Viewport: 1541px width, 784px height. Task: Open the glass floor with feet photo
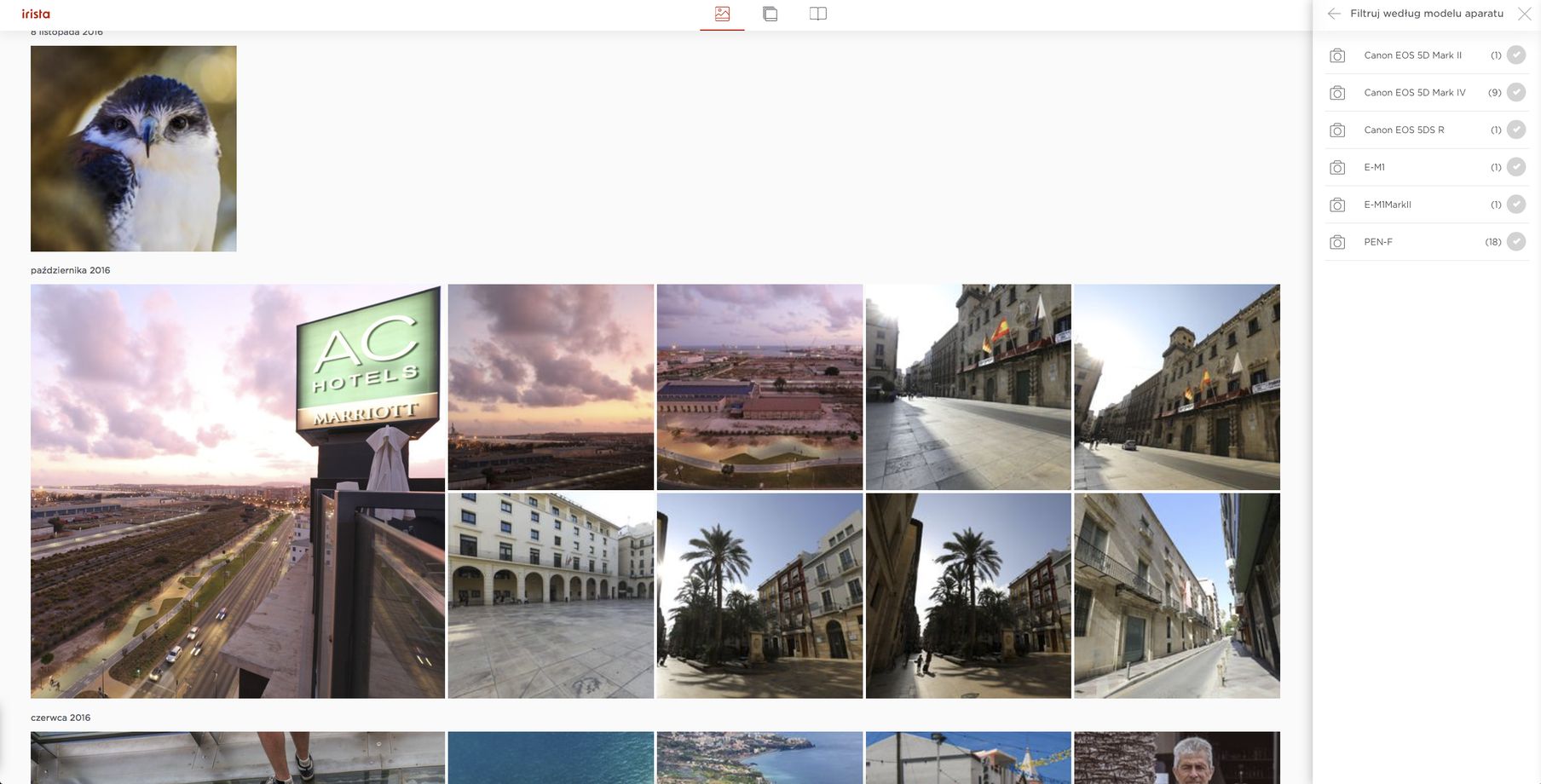click(238, 758)
